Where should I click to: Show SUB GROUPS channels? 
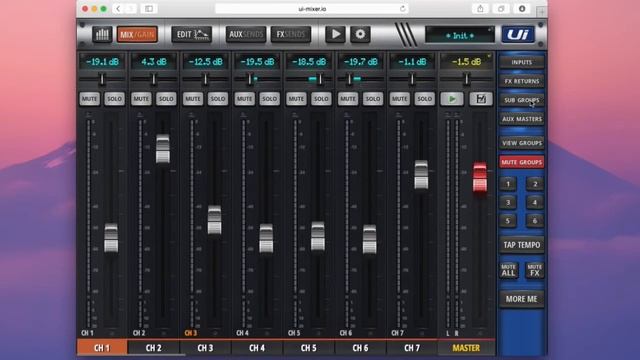pyautogui.click(x=522, y=100)
